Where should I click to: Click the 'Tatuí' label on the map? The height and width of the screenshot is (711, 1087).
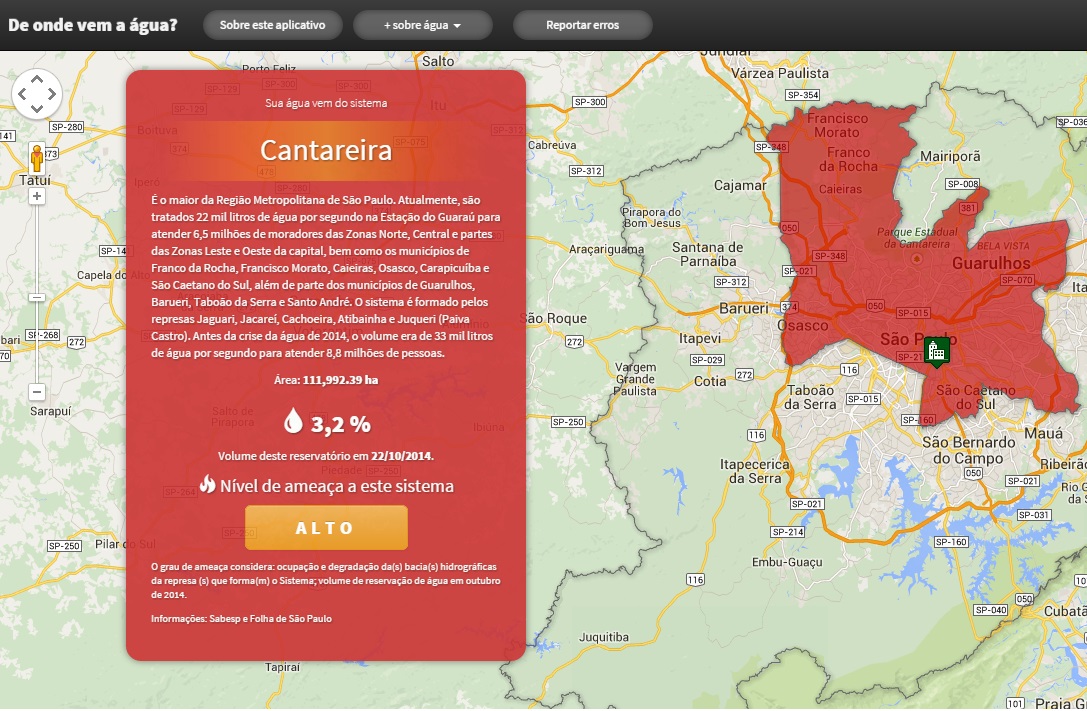(x=35, y=180)
